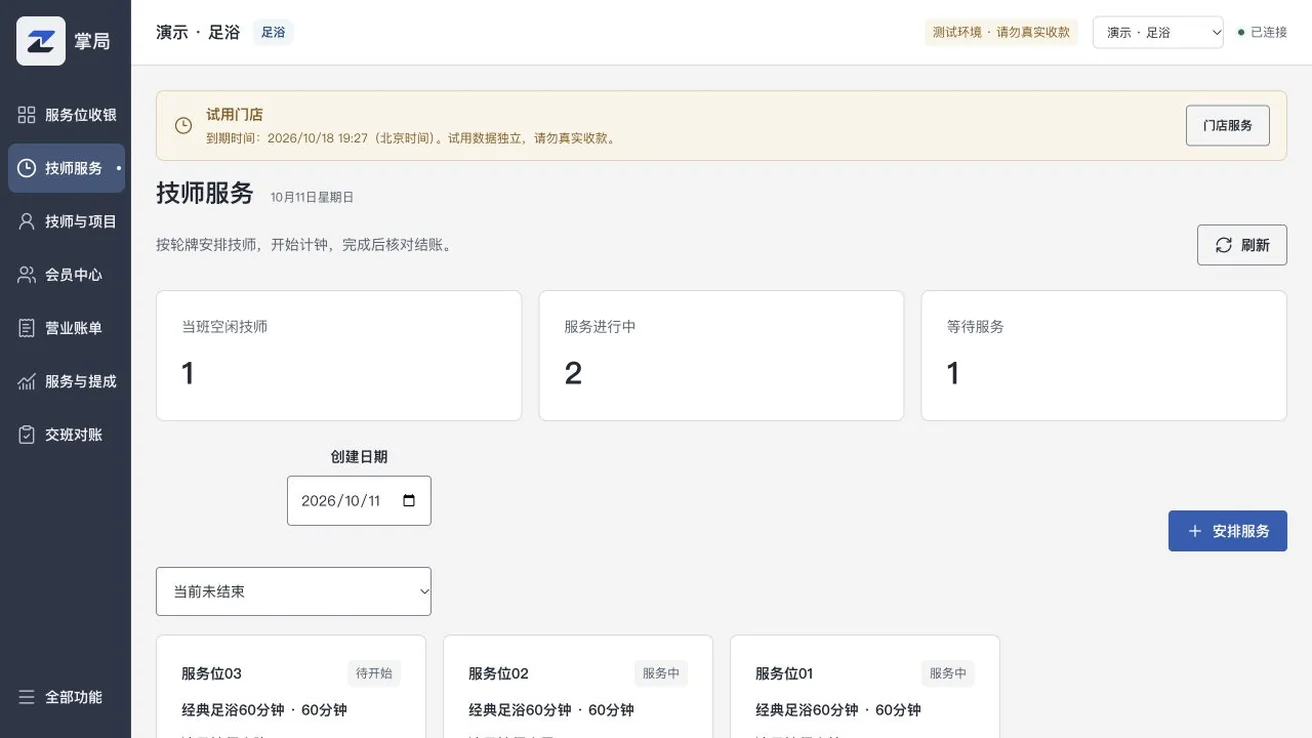Viewport: 1312px width, 738px height.
Task: Open 交班对账 clipboard icon
Action: point(27,434)
